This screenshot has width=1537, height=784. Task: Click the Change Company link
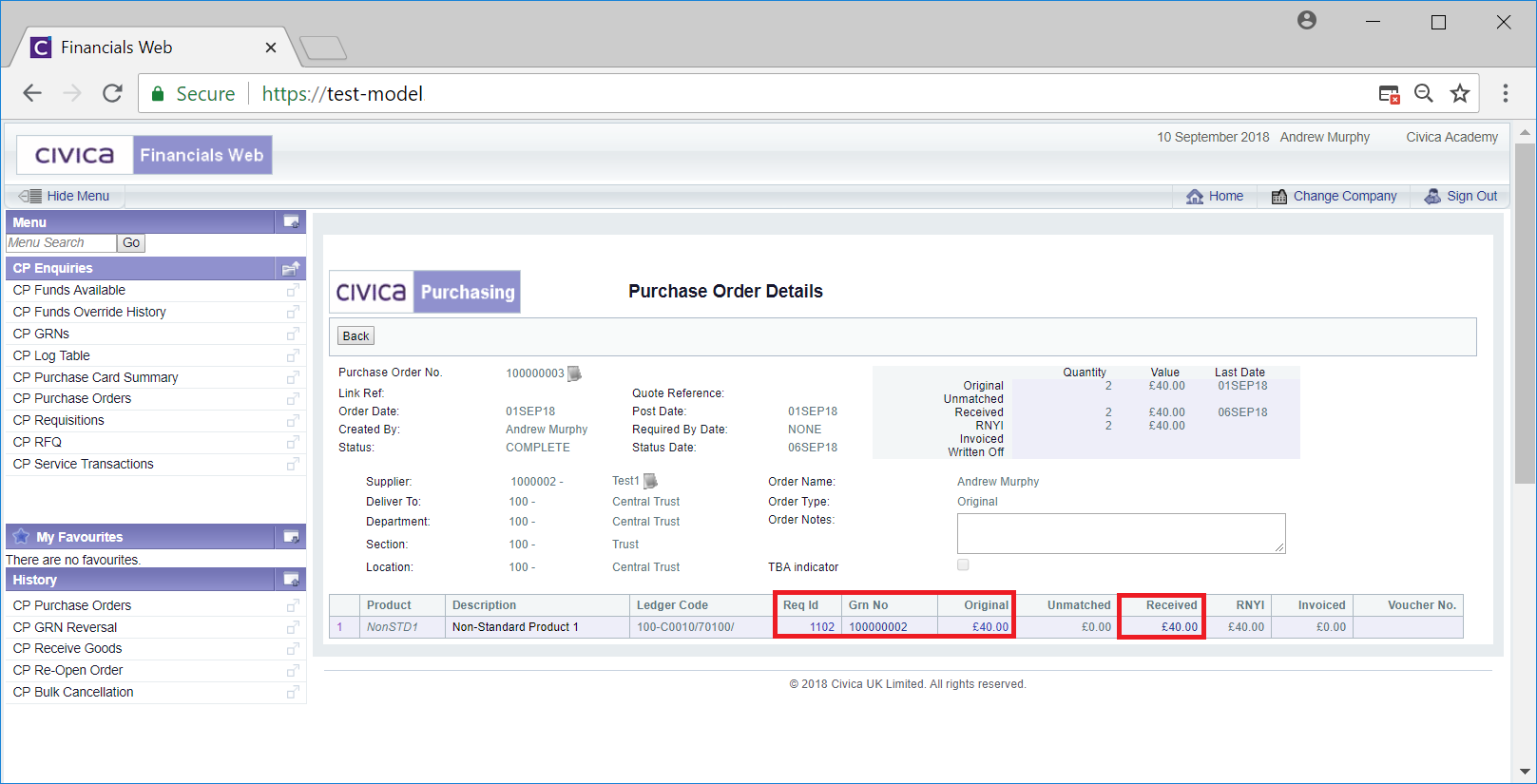(x=1345, y=196)
